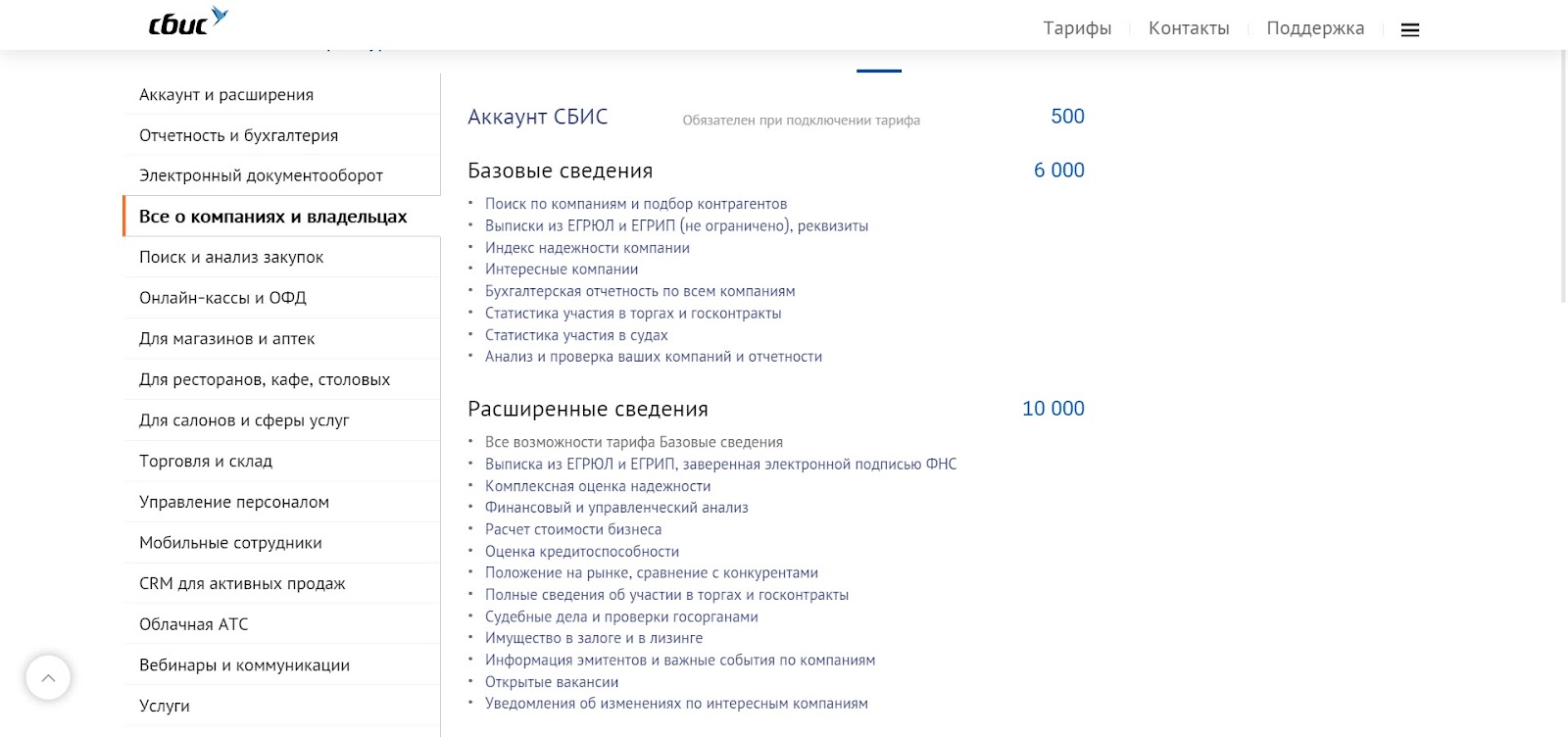Click the page vertical scrollbar
Screen dimensions: 1568x737
click(1563, 176)
